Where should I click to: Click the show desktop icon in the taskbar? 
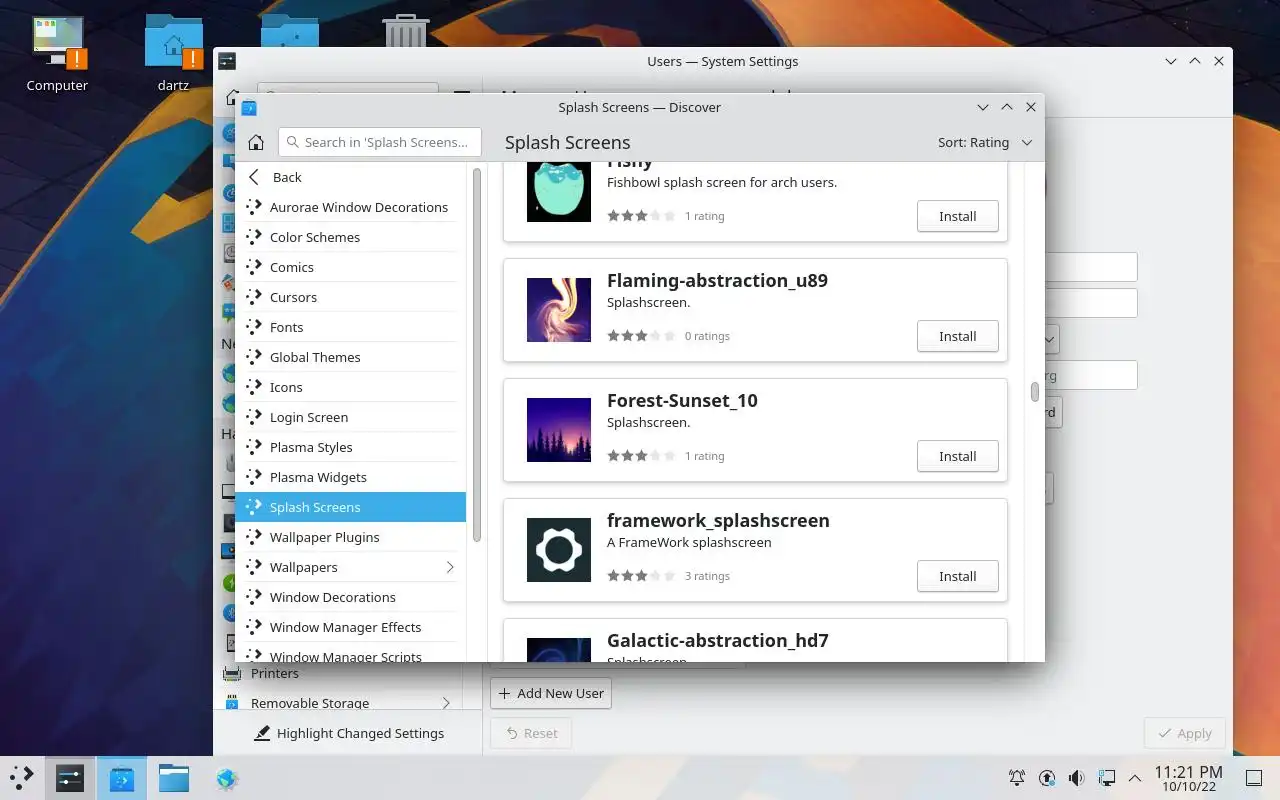point(1254,777)
